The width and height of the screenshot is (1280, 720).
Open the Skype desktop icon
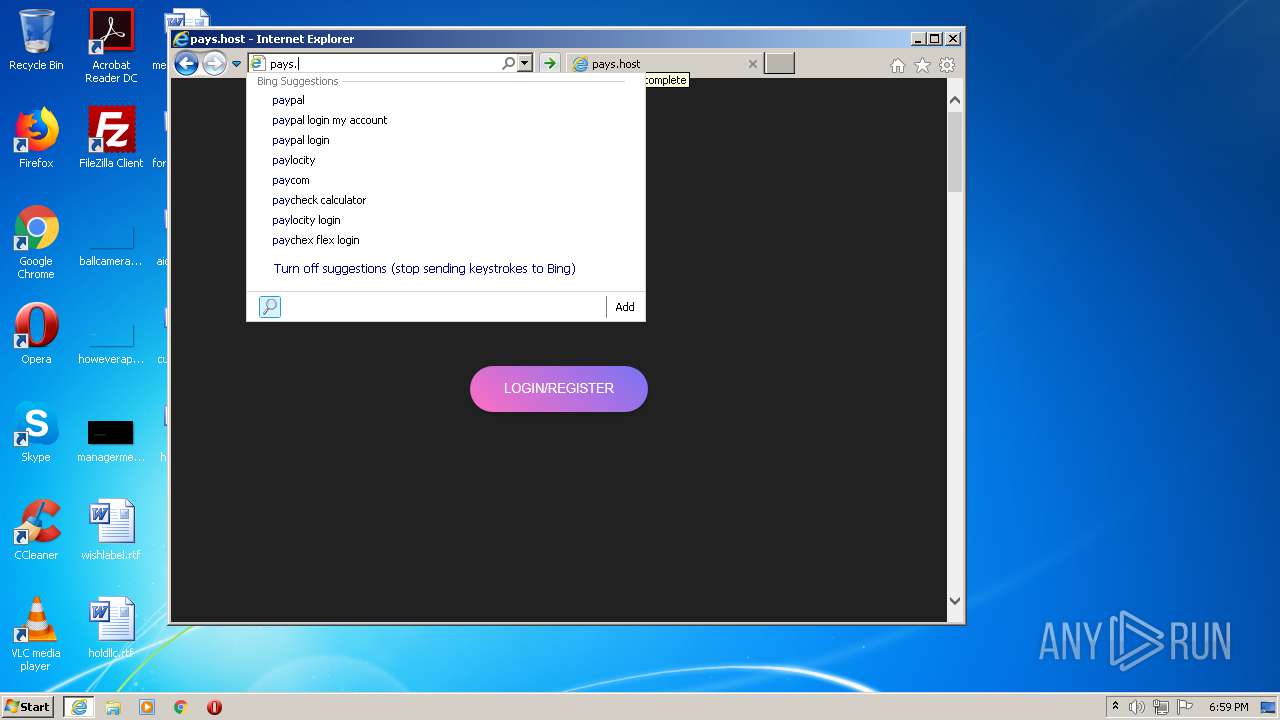tap(36, 432)
